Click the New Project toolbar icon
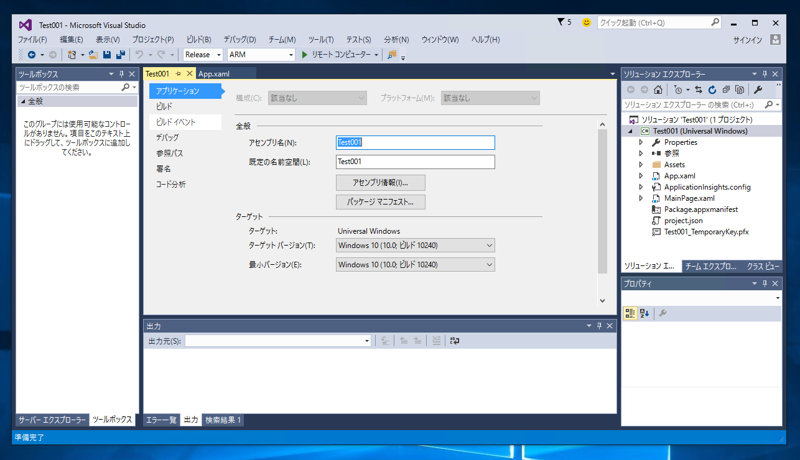The height and width of the screenshot is (460, 800). [72, 55]
